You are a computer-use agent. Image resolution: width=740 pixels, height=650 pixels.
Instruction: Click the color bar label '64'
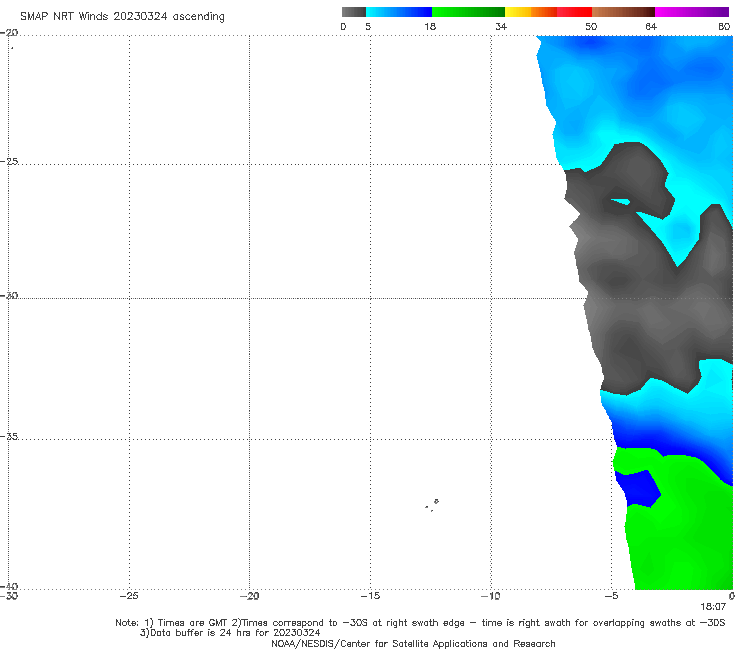(x=651, y=26)
